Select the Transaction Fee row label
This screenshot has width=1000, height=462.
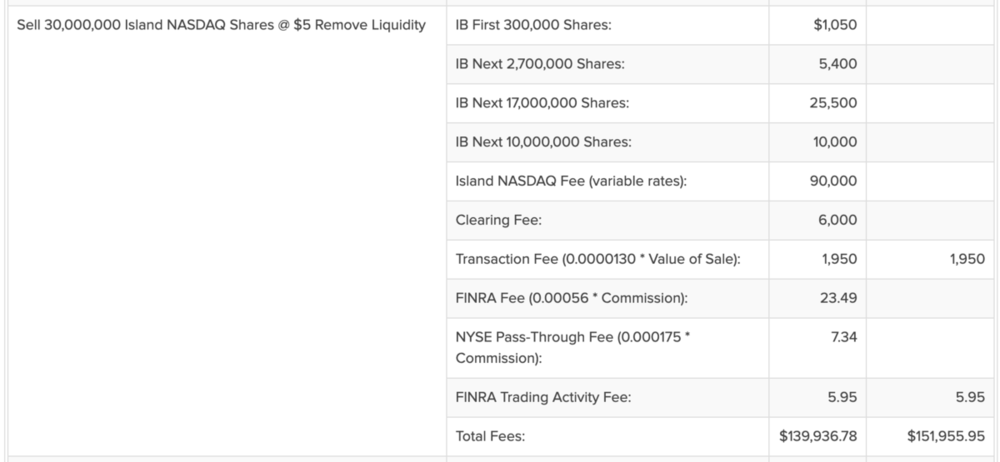597,259
